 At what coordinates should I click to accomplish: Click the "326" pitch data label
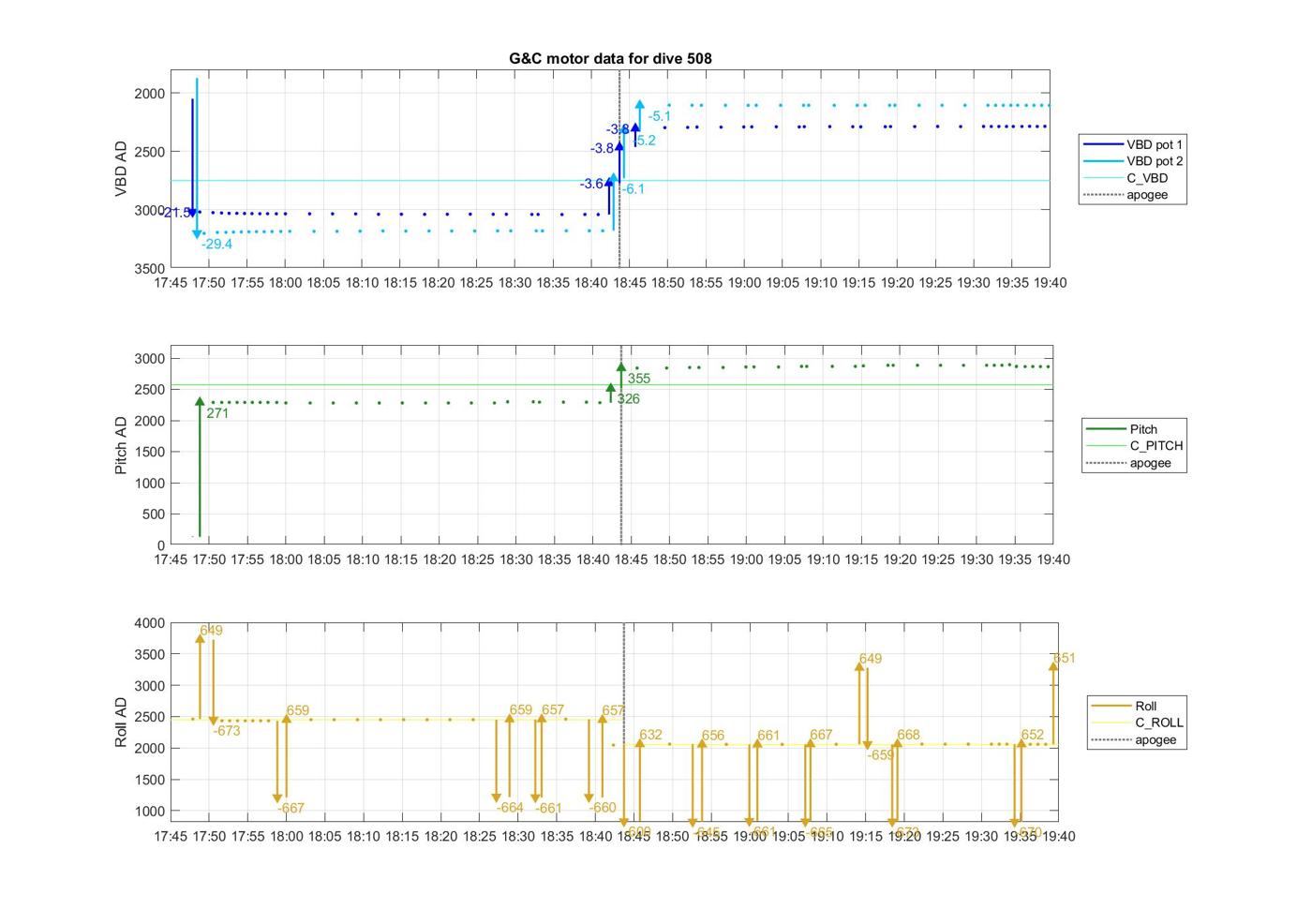[x=629, y=398]
